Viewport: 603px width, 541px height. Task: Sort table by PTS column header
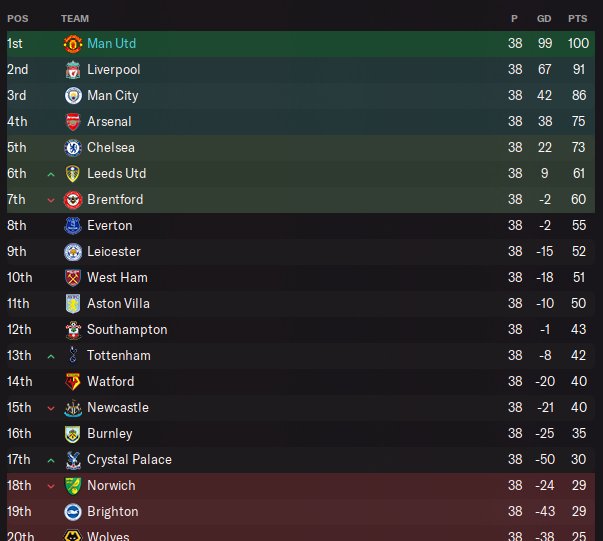pos(578,19)
